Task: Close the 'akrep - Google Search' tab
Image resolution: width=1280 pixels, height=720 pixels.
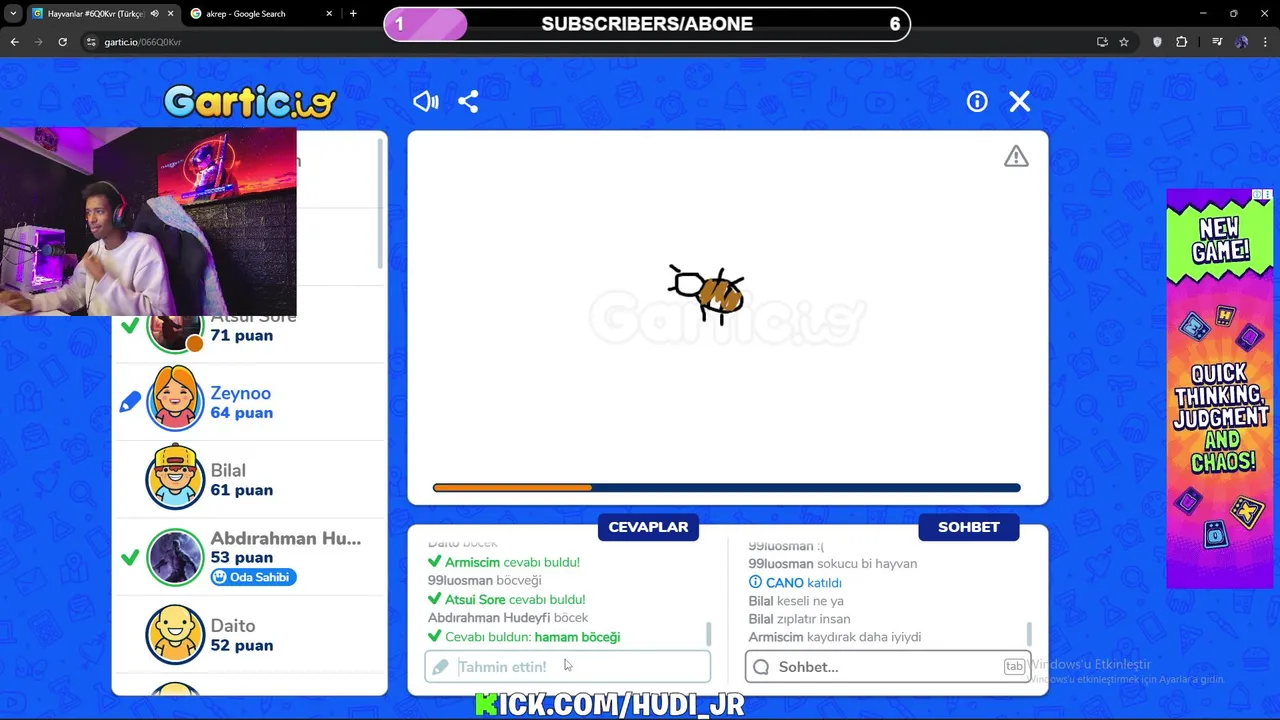Action: point(329,14)
